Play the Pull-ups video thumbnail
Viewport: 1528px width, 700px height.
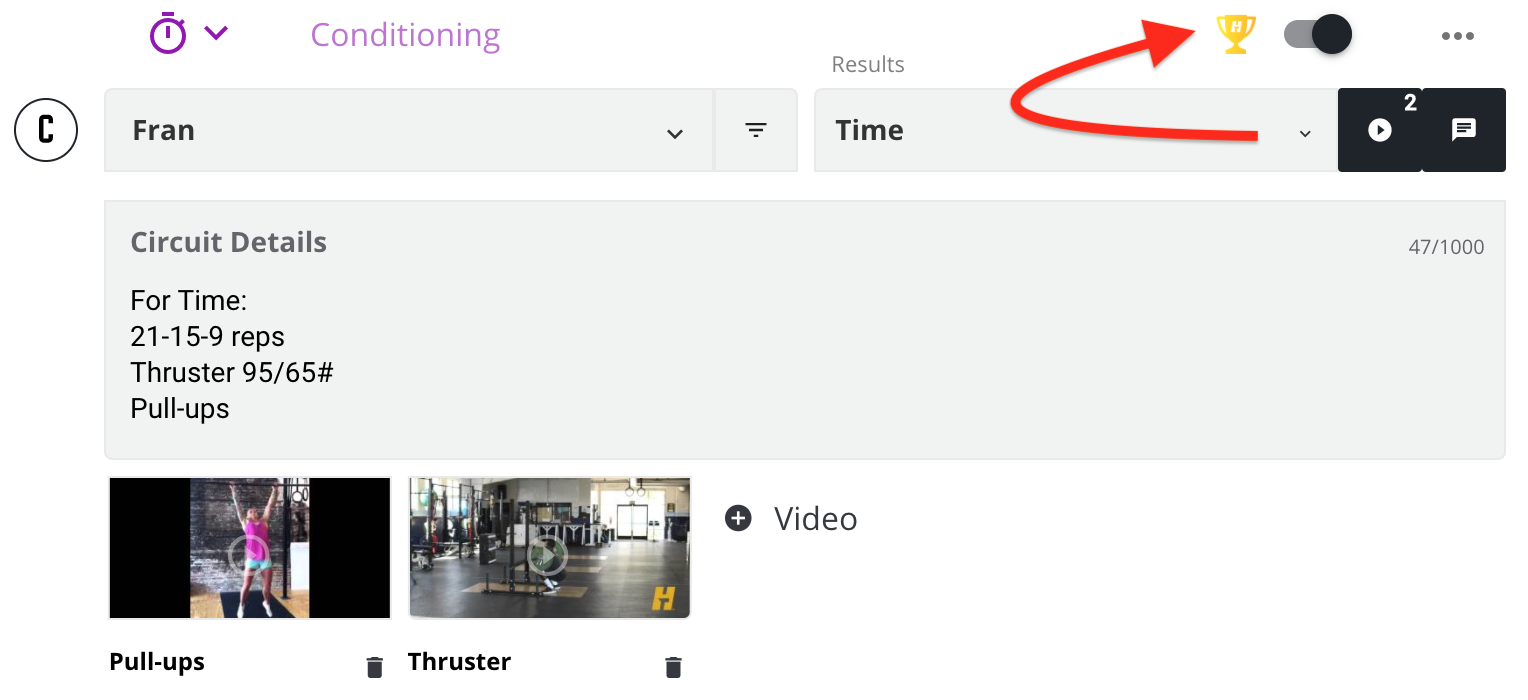tap(249, 548)
